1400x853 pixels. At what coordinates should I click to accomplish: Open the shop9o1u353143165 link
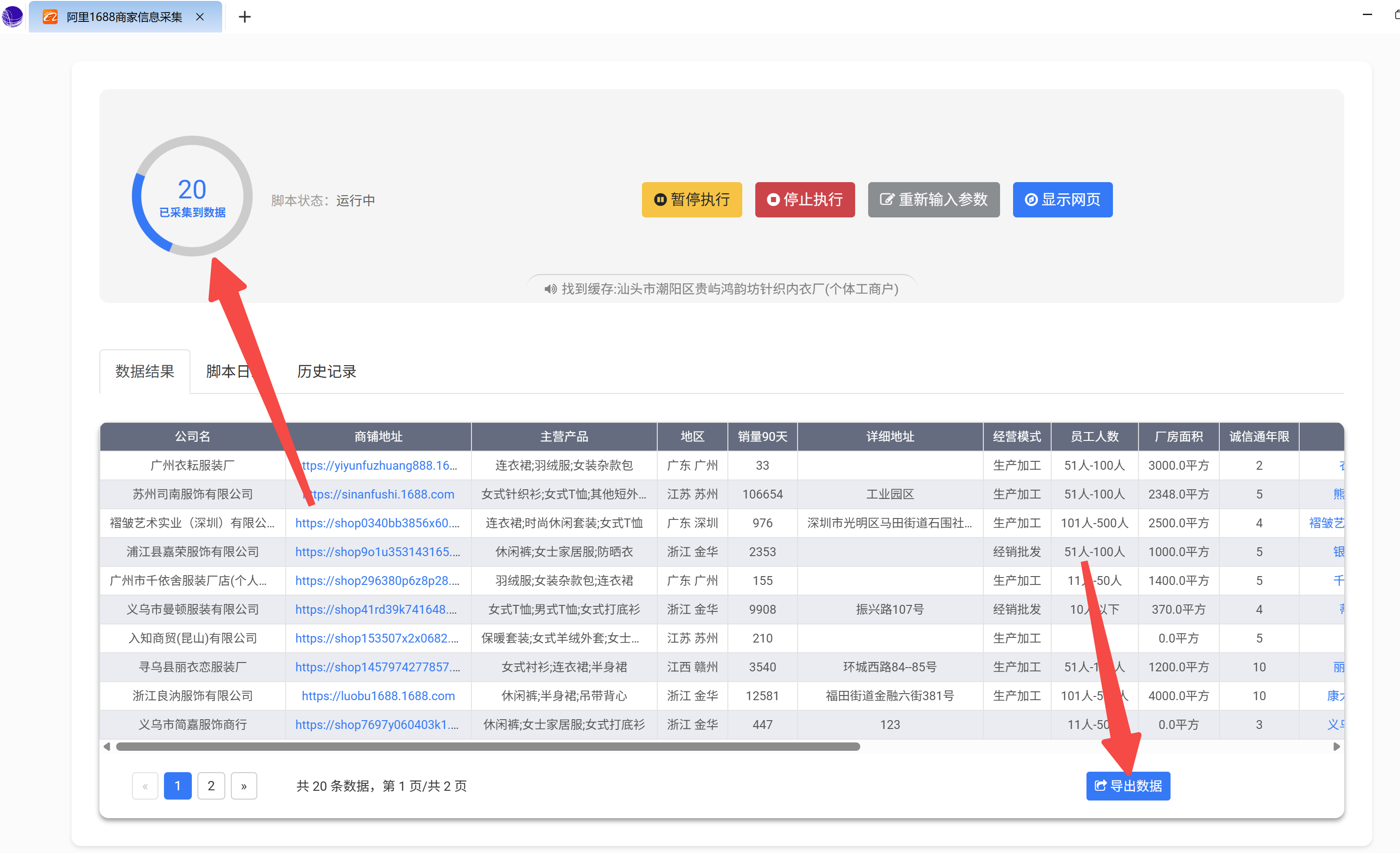coord(379,552)
